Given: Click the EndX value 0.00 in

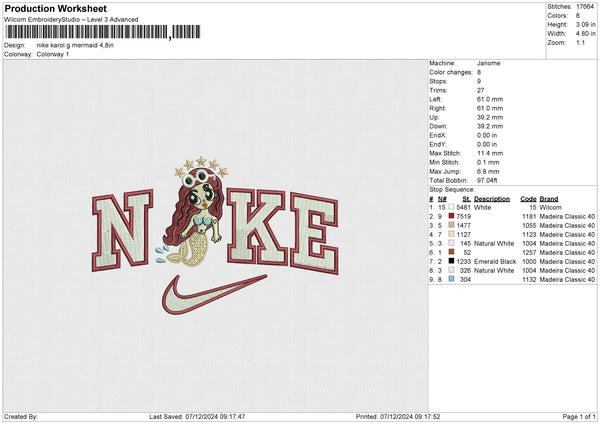Looking at the screenshot, I should click(487, 135).
